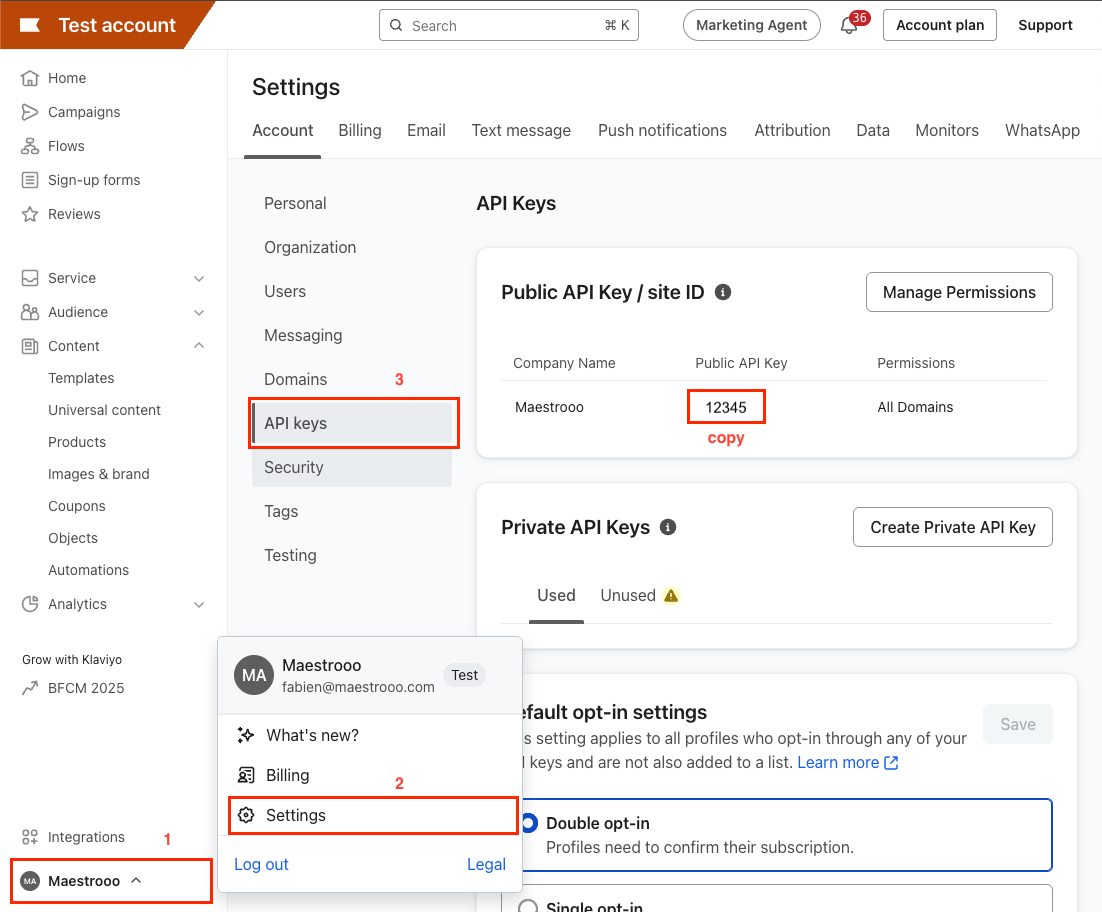The width and height of the screenshot is (1102, 912).
Task: Open the Attribution tab
Action: pyautogui.click(x=792, y=131)
